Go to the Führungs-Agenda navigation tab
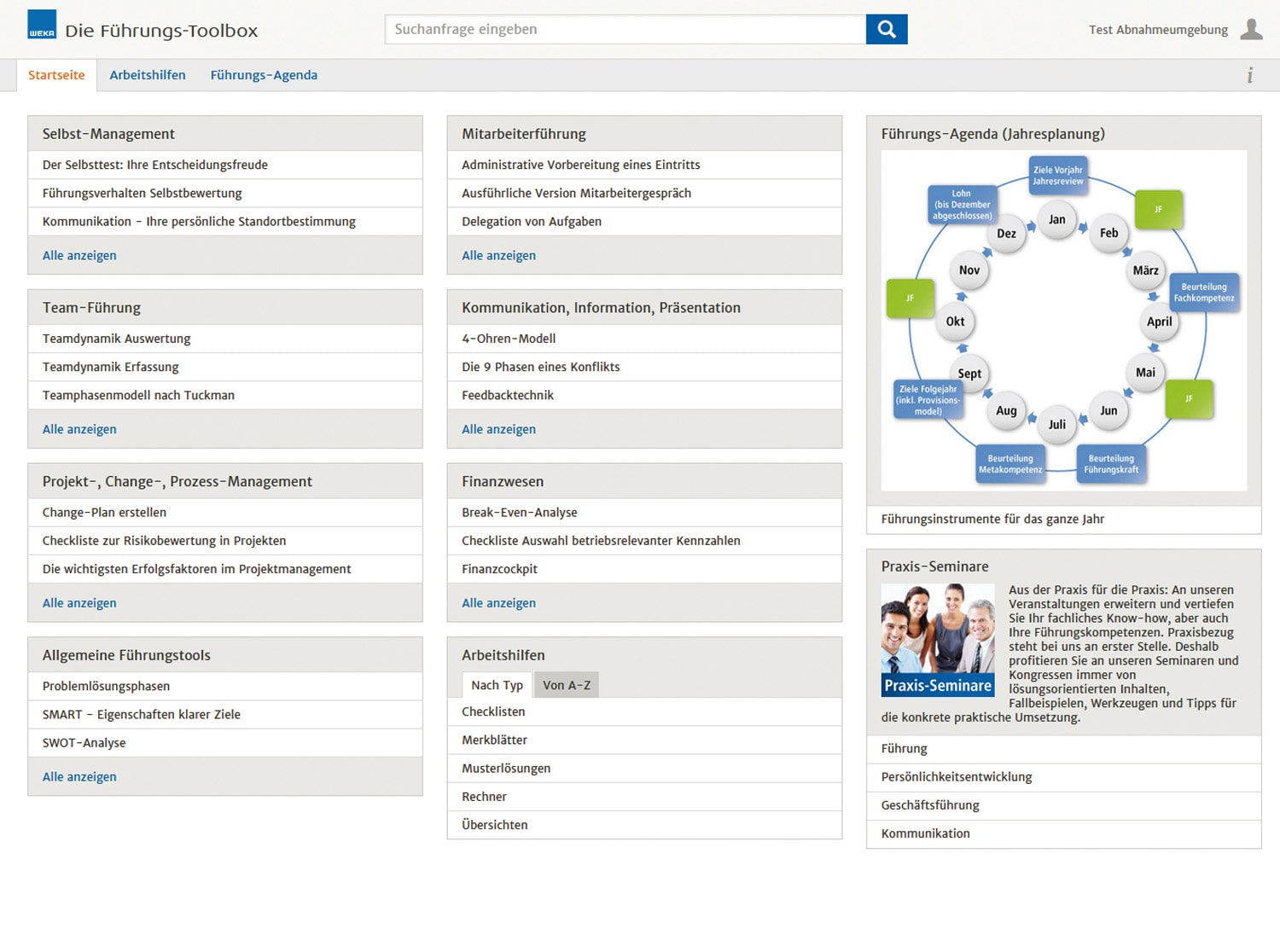 [x=264, y=75]
